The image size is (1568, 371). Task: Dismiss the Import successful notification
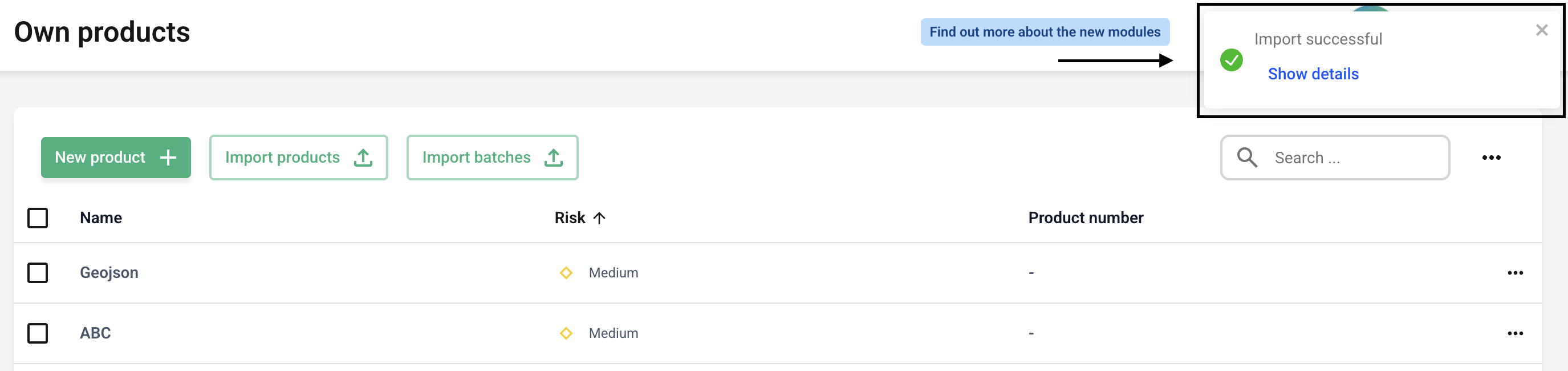coord(1541,30)
